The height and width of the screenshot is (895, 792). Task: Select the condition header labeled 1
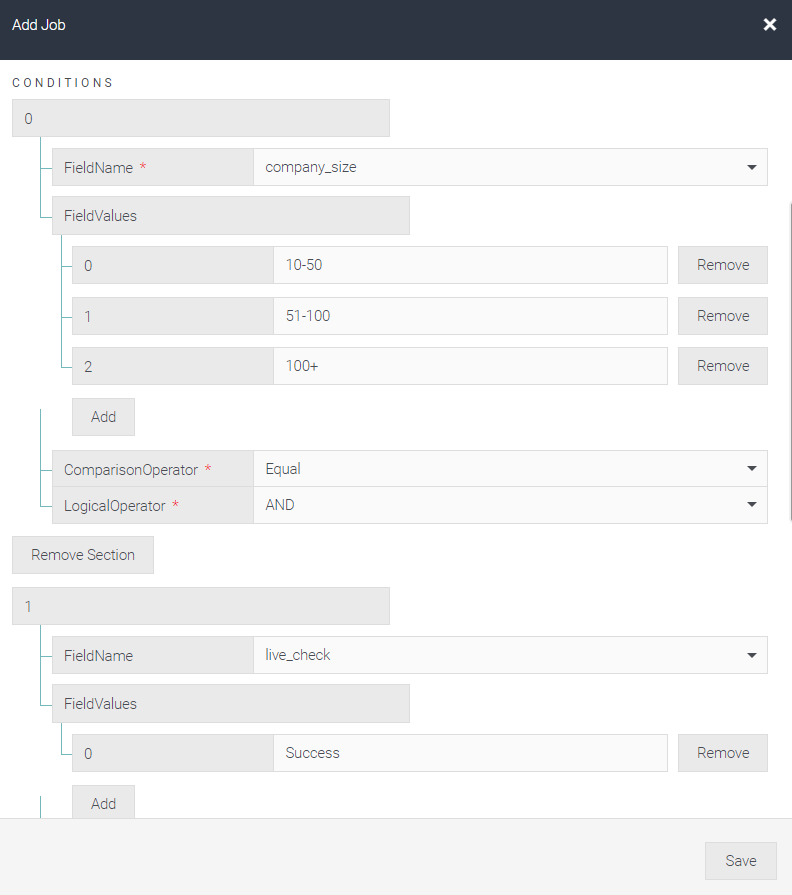pos(200,605)
